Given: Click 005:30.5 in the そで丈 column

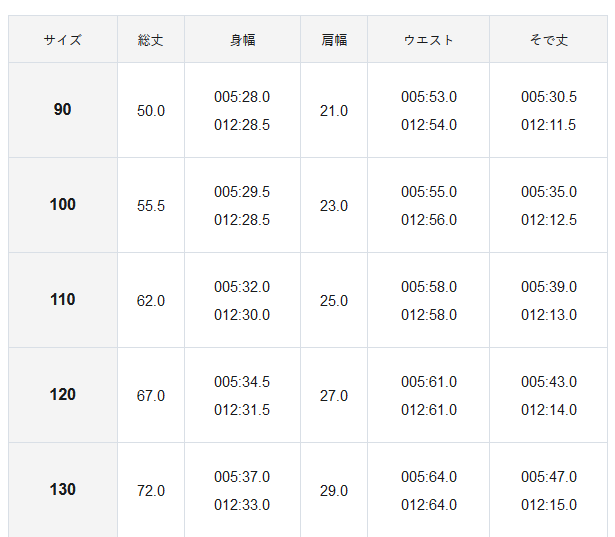Looking at the screenshot, I should (x=549, y=97).
